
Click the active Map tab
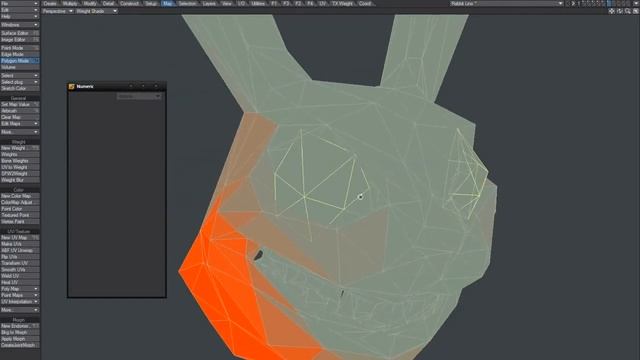168,3
